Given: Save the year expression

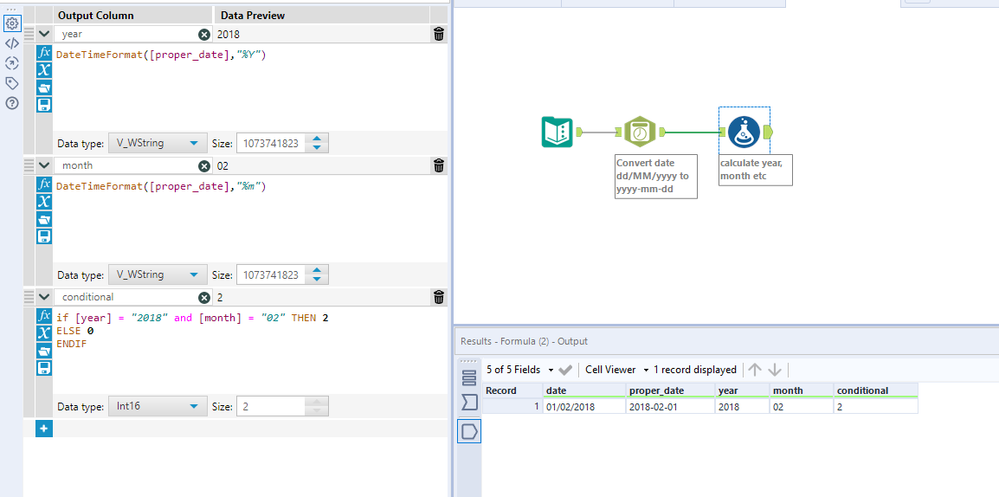Looking at the screenshot, I should coord(44,105).
